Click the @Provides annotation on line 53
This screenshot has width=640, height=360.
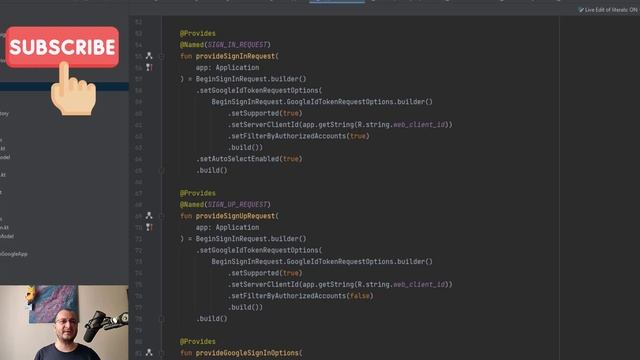[198, 33]
